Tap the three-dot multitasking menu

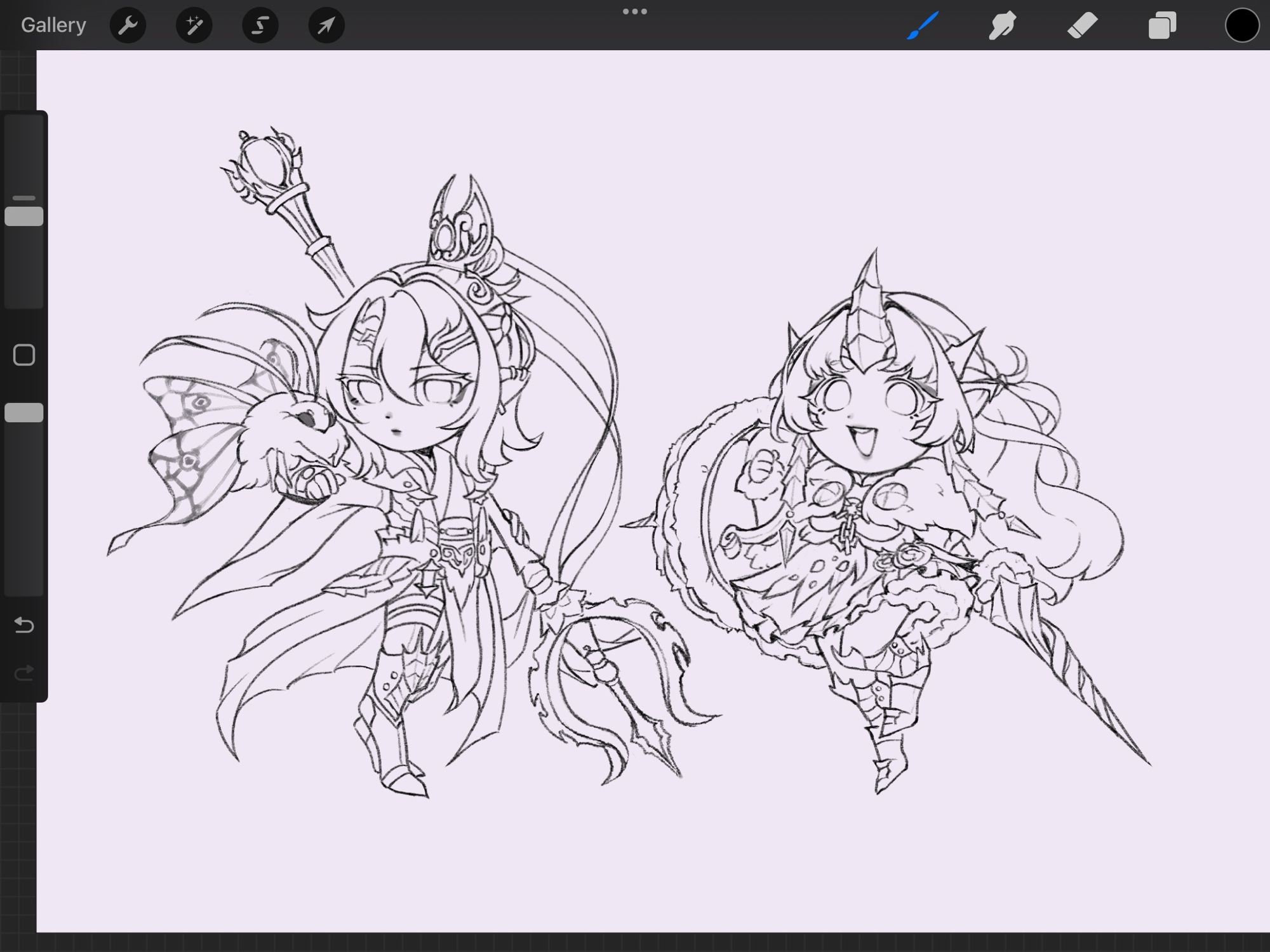coord(634,11)
